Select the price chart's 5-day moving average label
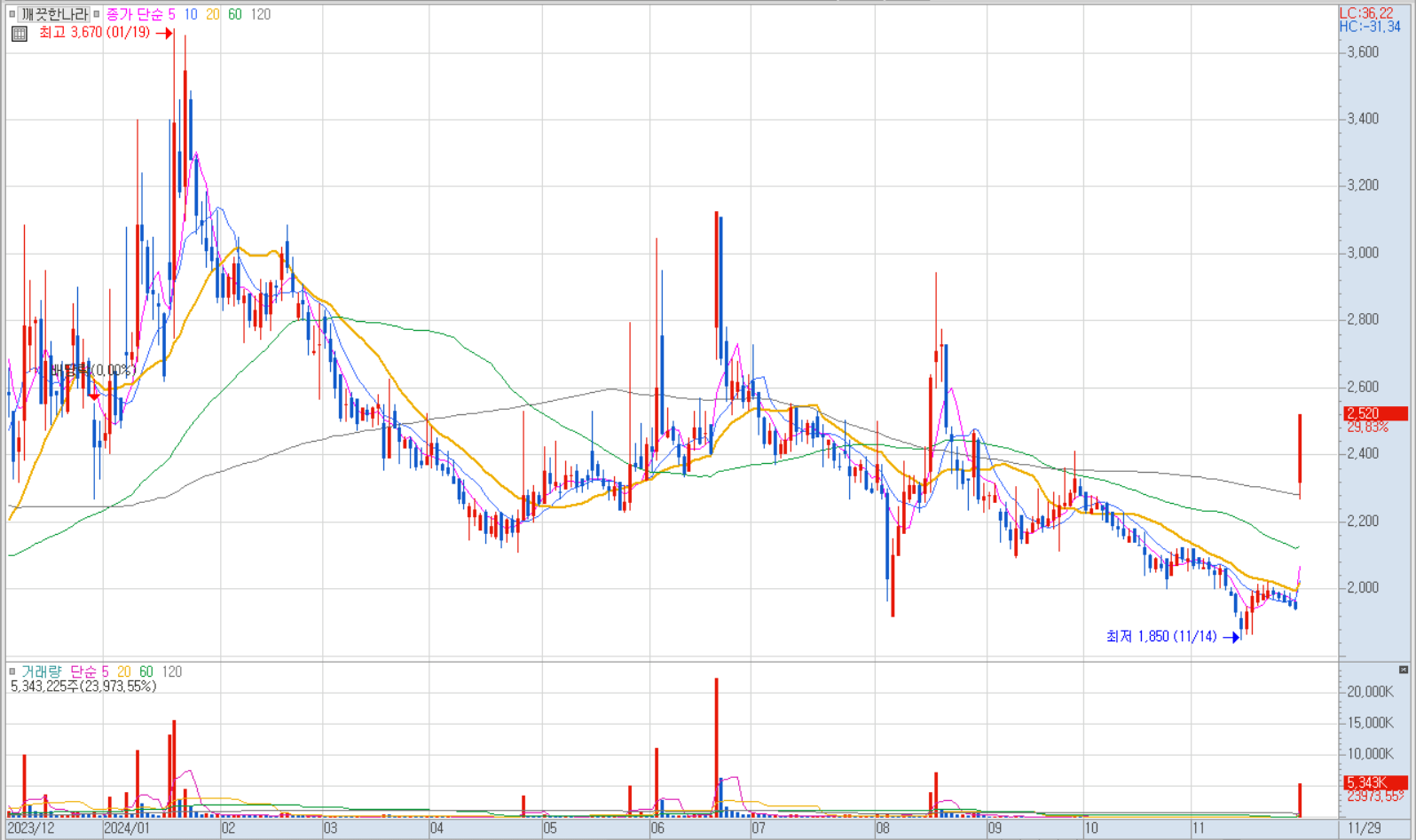 (x=172, y=14)
